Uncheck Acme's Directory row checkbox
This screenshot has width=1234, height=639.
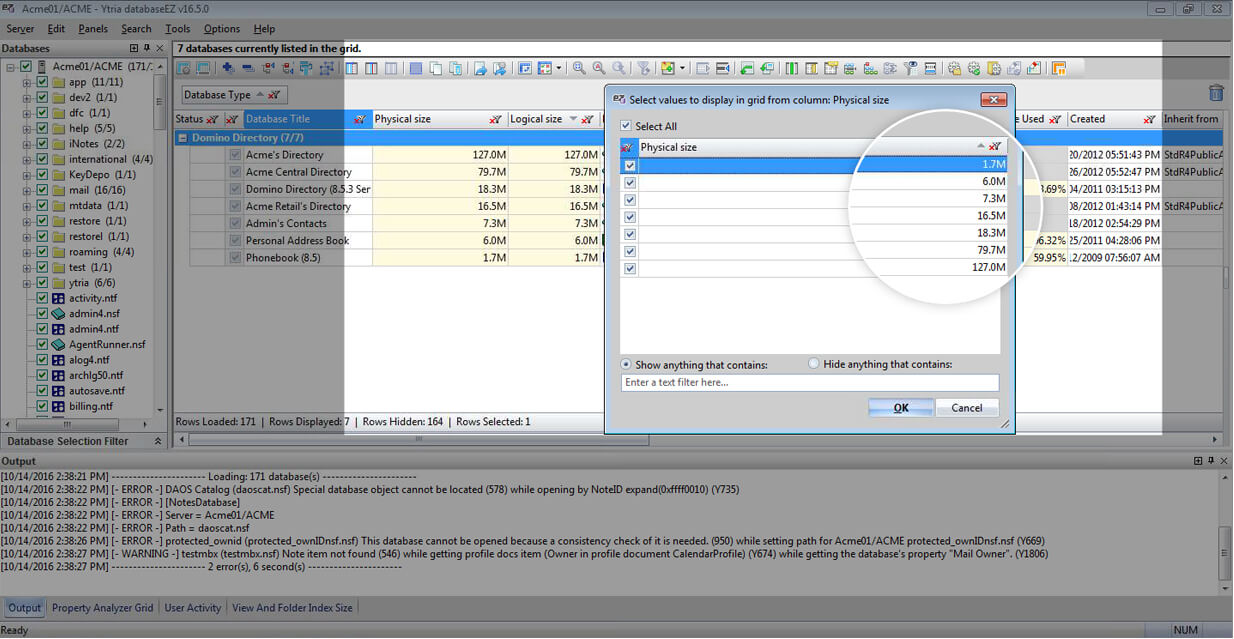pos(235,155)
